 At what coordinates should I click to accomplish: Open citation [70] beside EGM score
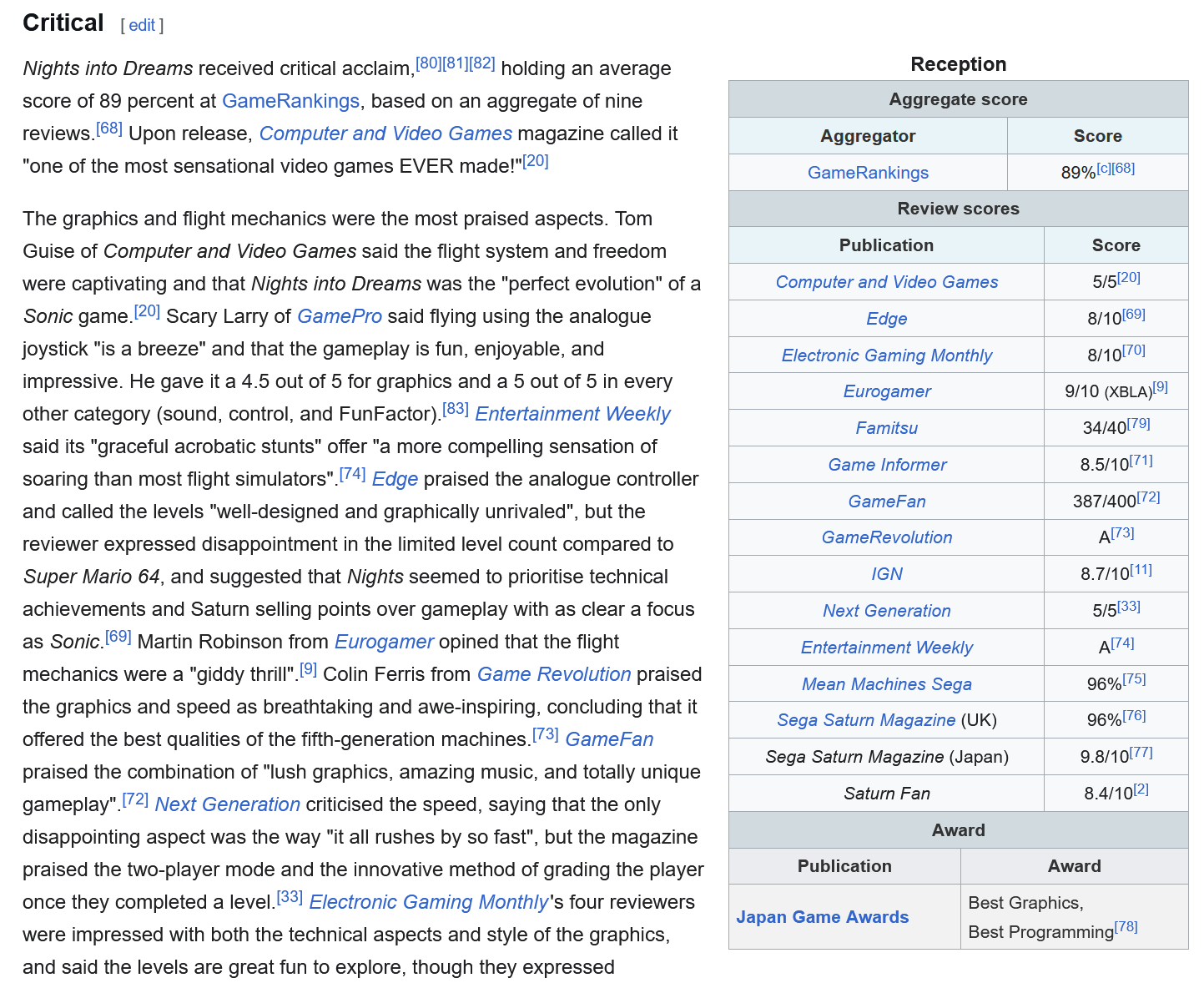(1134, 350)
